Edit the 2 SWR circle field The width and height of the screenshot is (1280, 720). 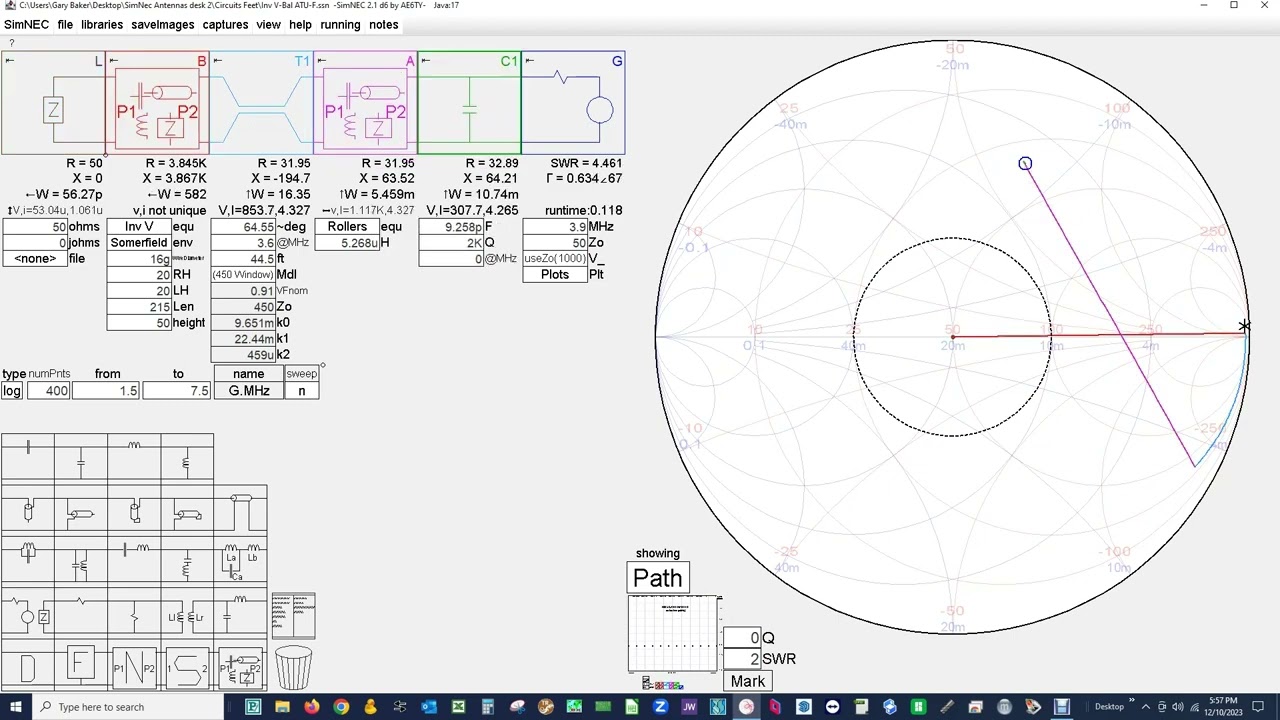(x=742, y=659)
